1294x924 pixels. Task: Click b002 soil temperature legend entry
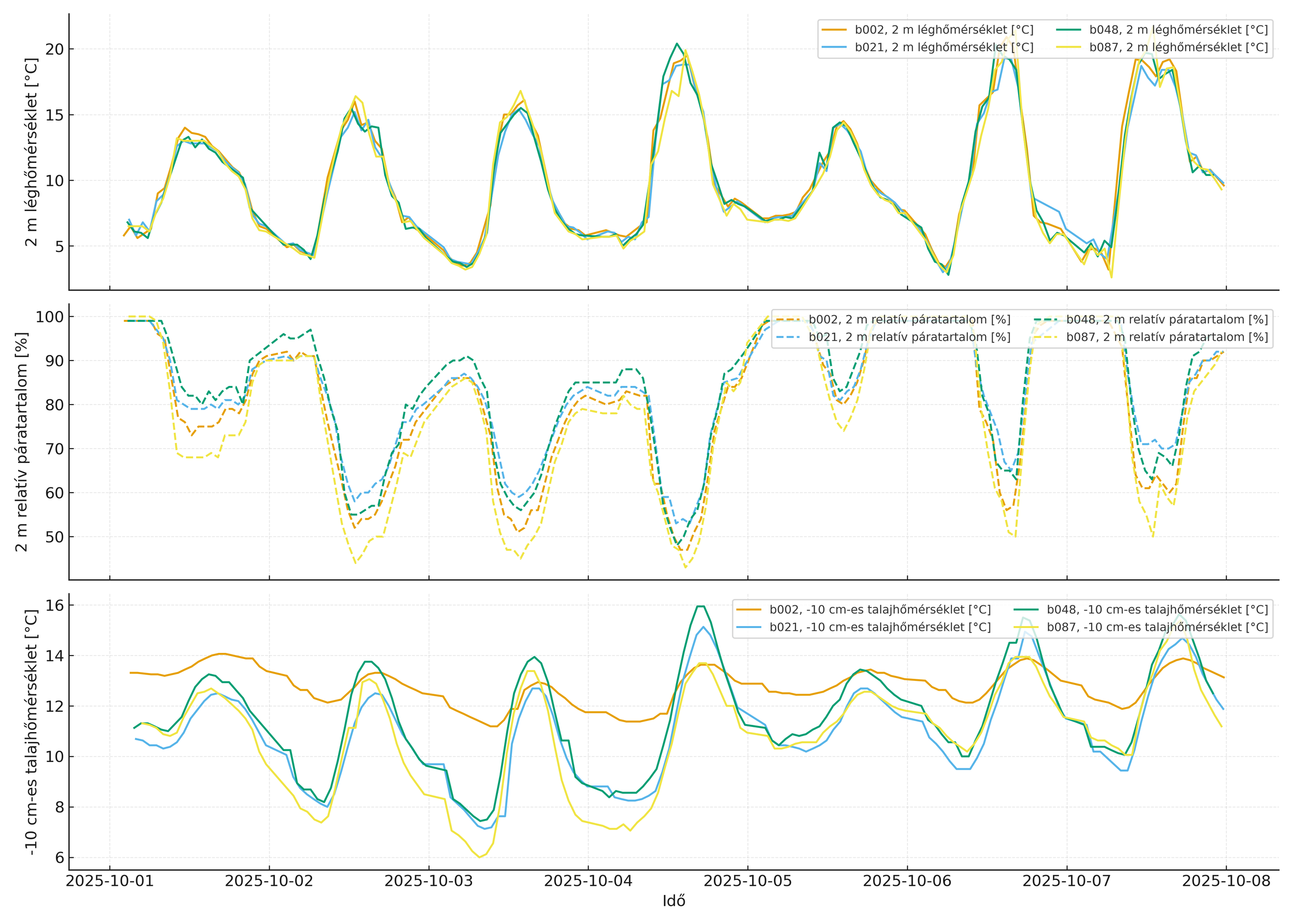coord(879,609)
